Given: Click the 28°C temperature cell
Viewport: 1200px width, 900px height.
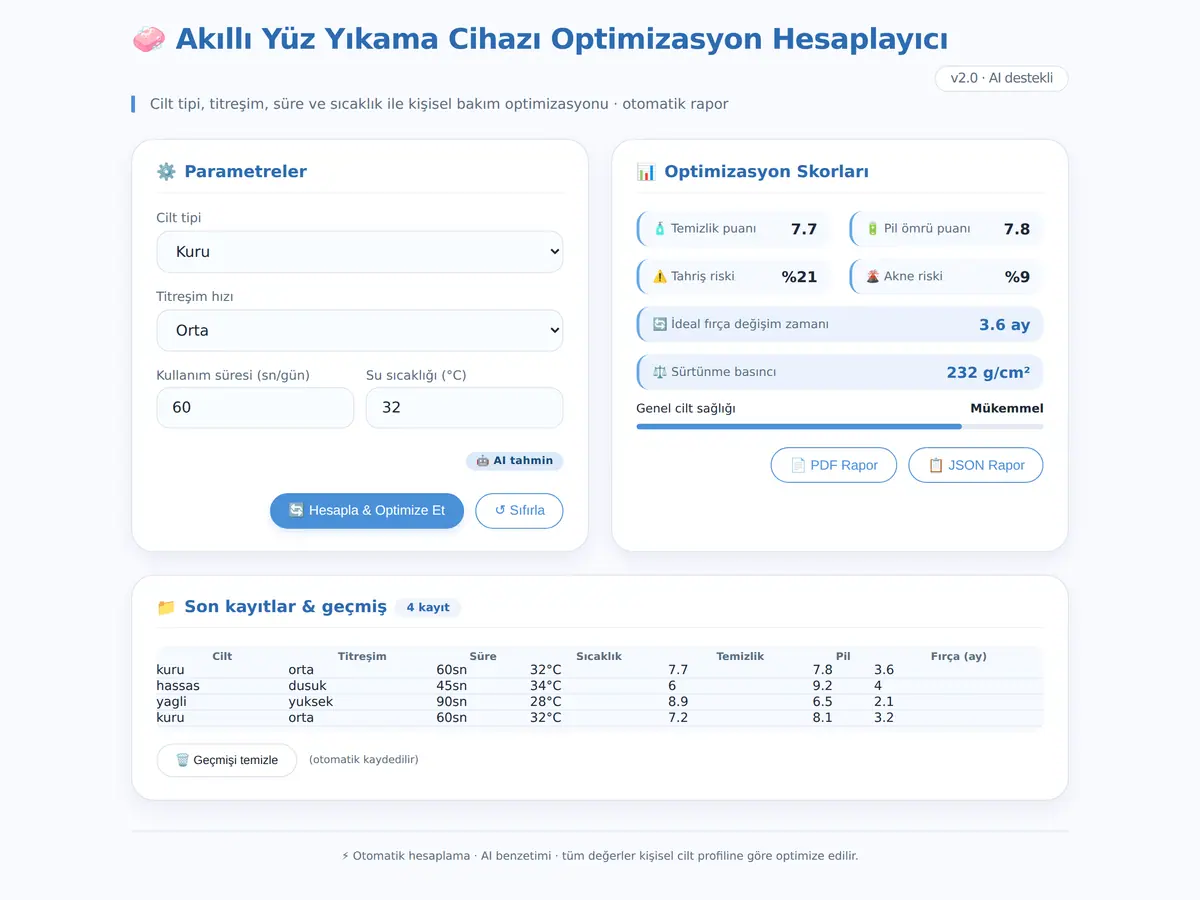Looking at the screenshot, I should (546, 702).
